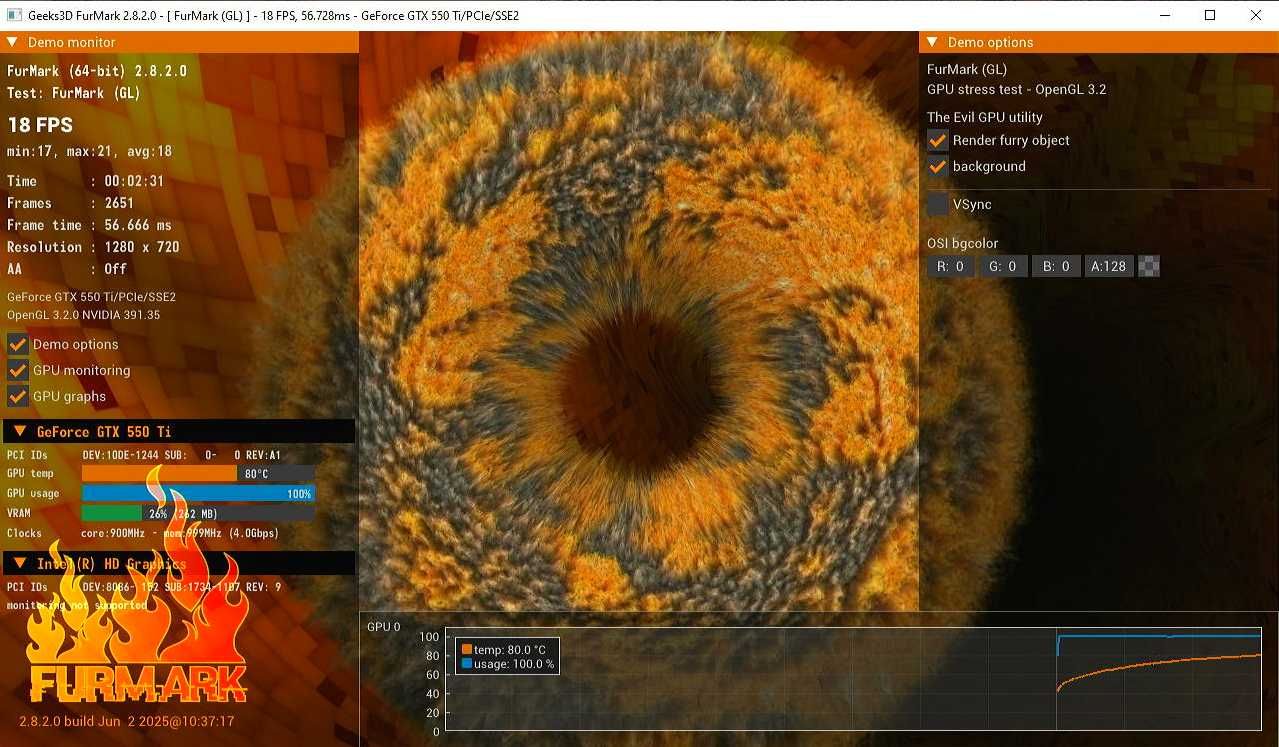The height and width of the screenshot is (747, 1279).
Task: Collapse the Demo monitor panel triangle
Action: (13, 42)
